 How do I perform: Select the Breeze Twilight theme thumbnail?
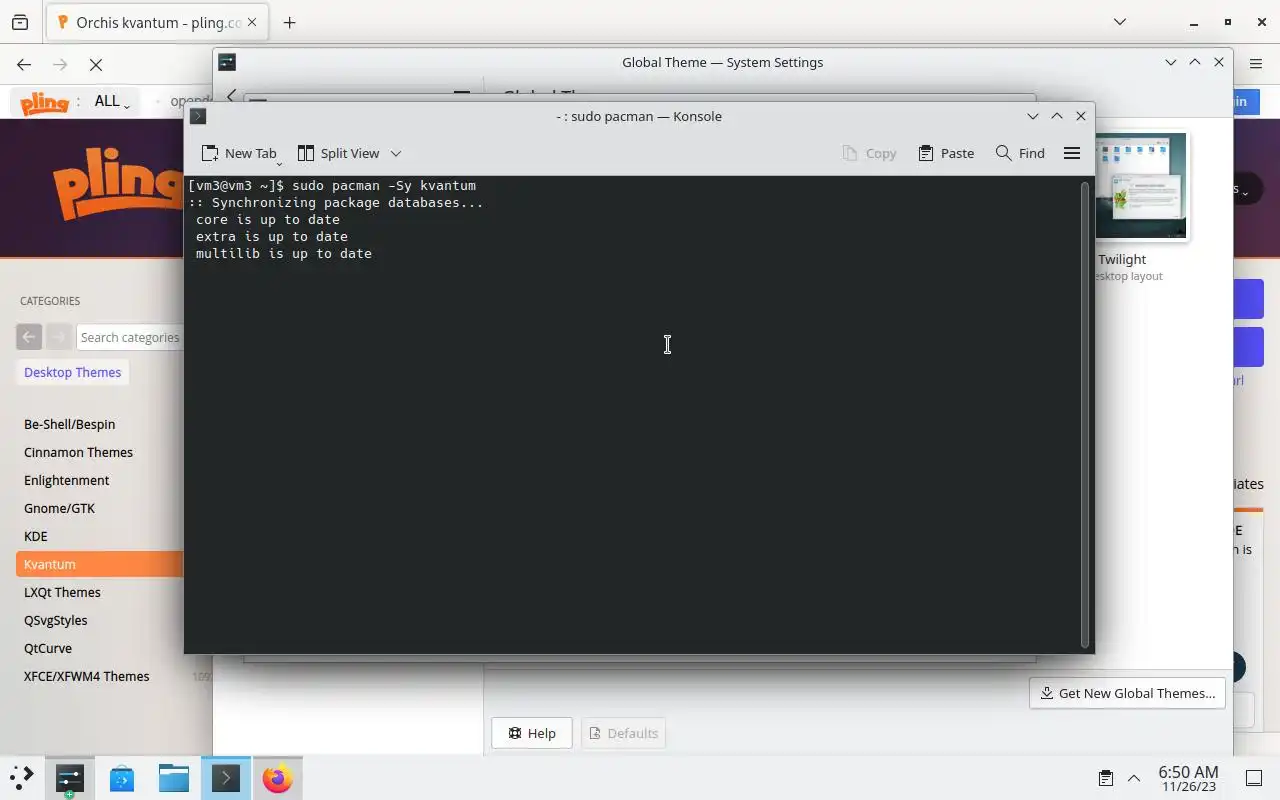[1140, 186]
